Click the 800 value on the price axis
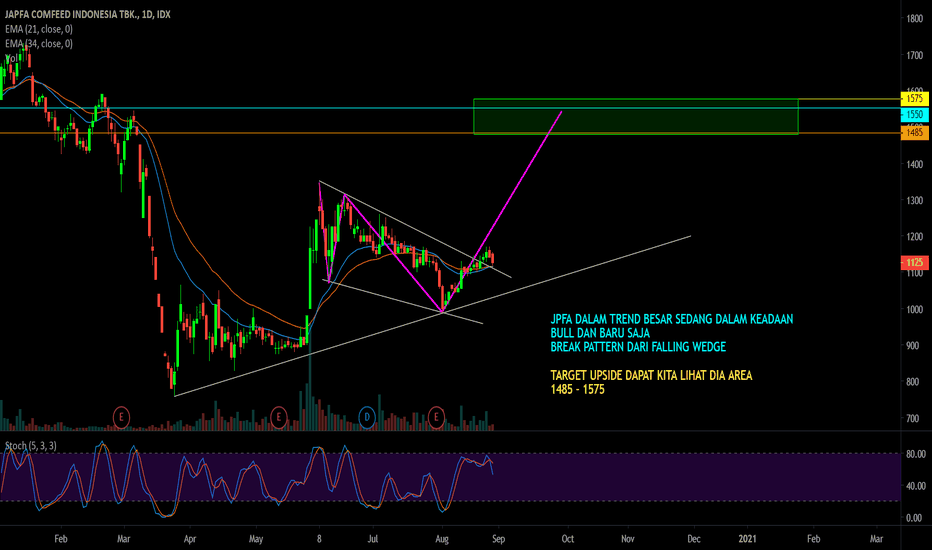 (912, 382)
